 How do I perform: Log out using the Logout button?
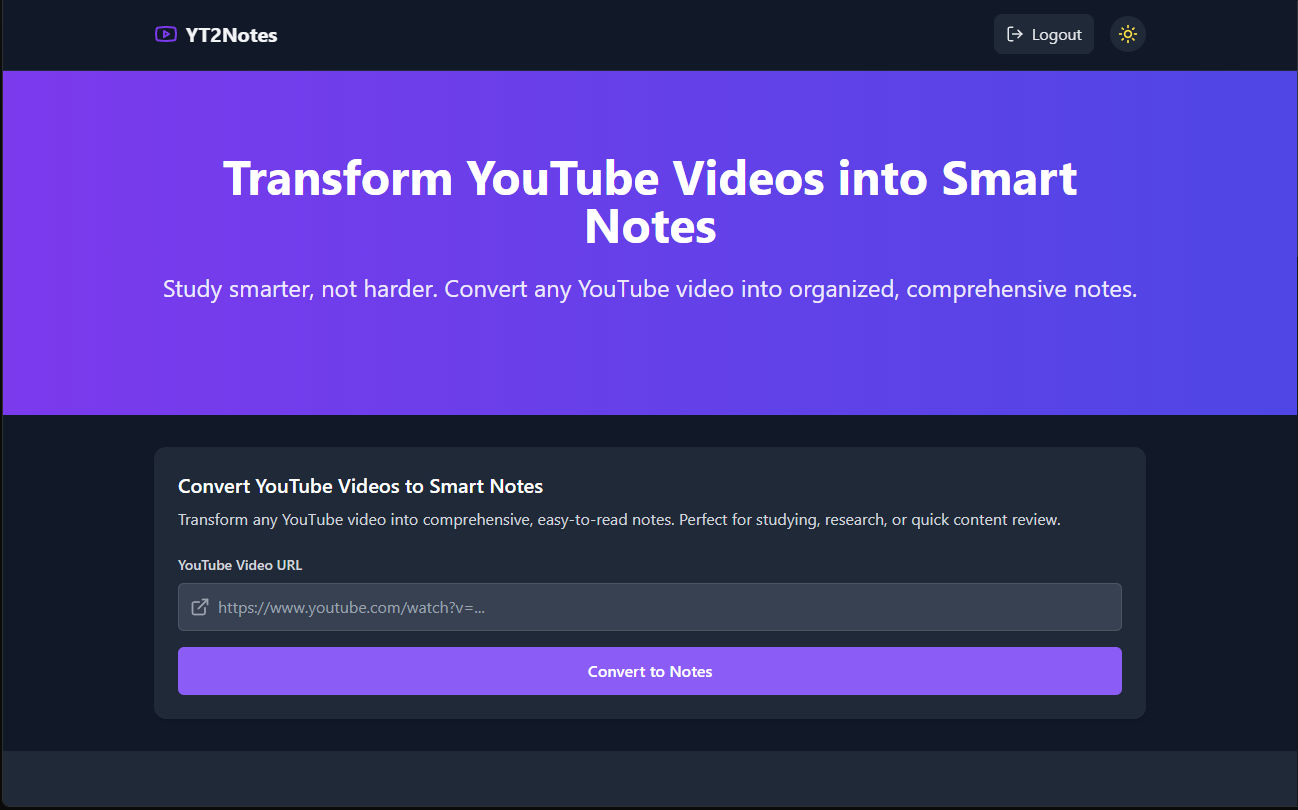point(1044,34)
